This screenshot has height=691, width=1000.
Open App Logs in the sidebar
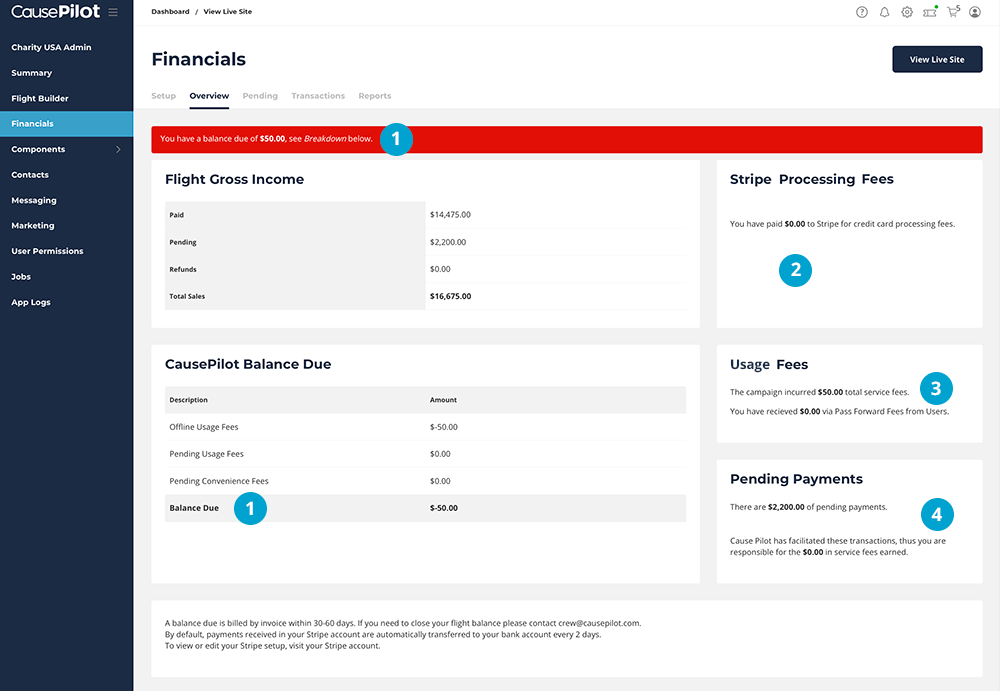31,302
